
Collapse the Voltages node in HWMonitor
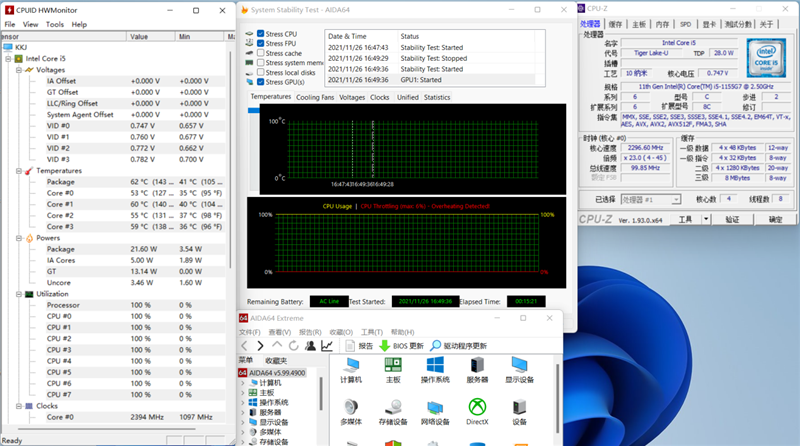pos(20,70)
